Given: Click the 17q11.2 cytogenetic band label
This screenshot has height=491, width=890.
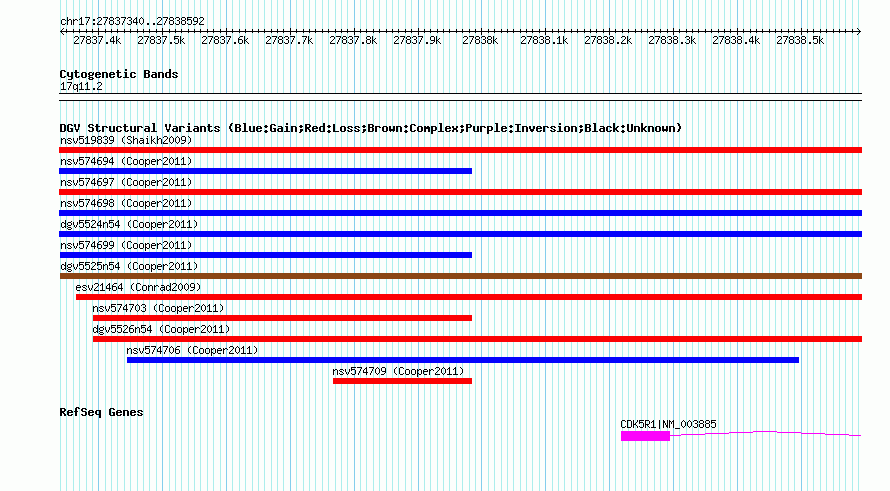Looking at the screenshot, I should [x=81, y=86].
